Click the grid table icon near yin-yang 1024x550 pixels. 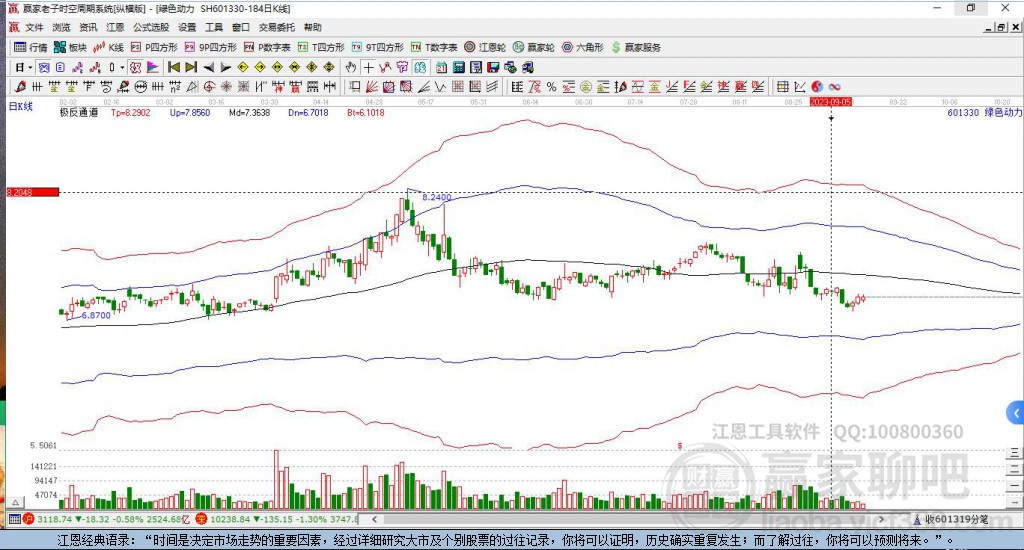pyautogui.click(x=782, y=86)
